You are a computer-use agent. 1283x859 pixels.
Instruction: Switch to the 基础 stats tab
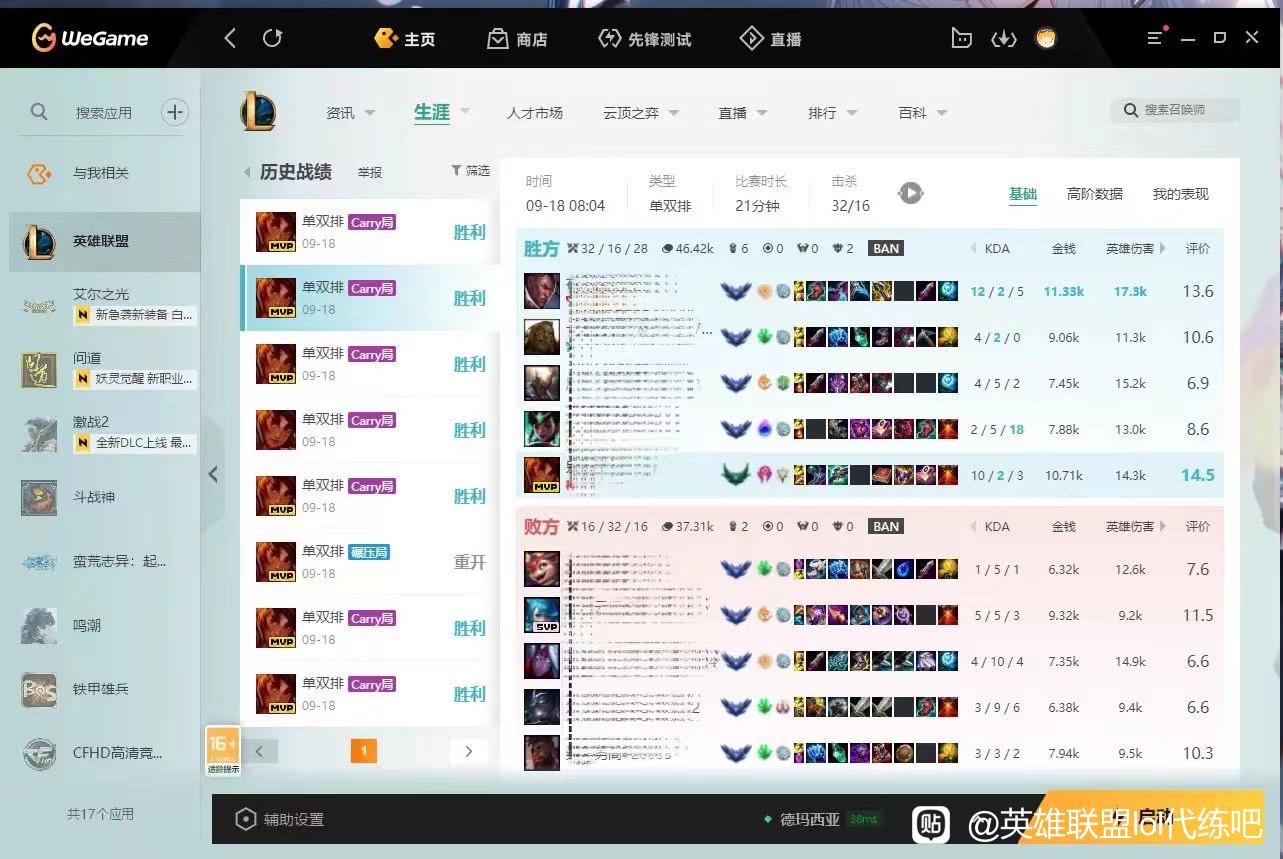[x=1023, y=194]
